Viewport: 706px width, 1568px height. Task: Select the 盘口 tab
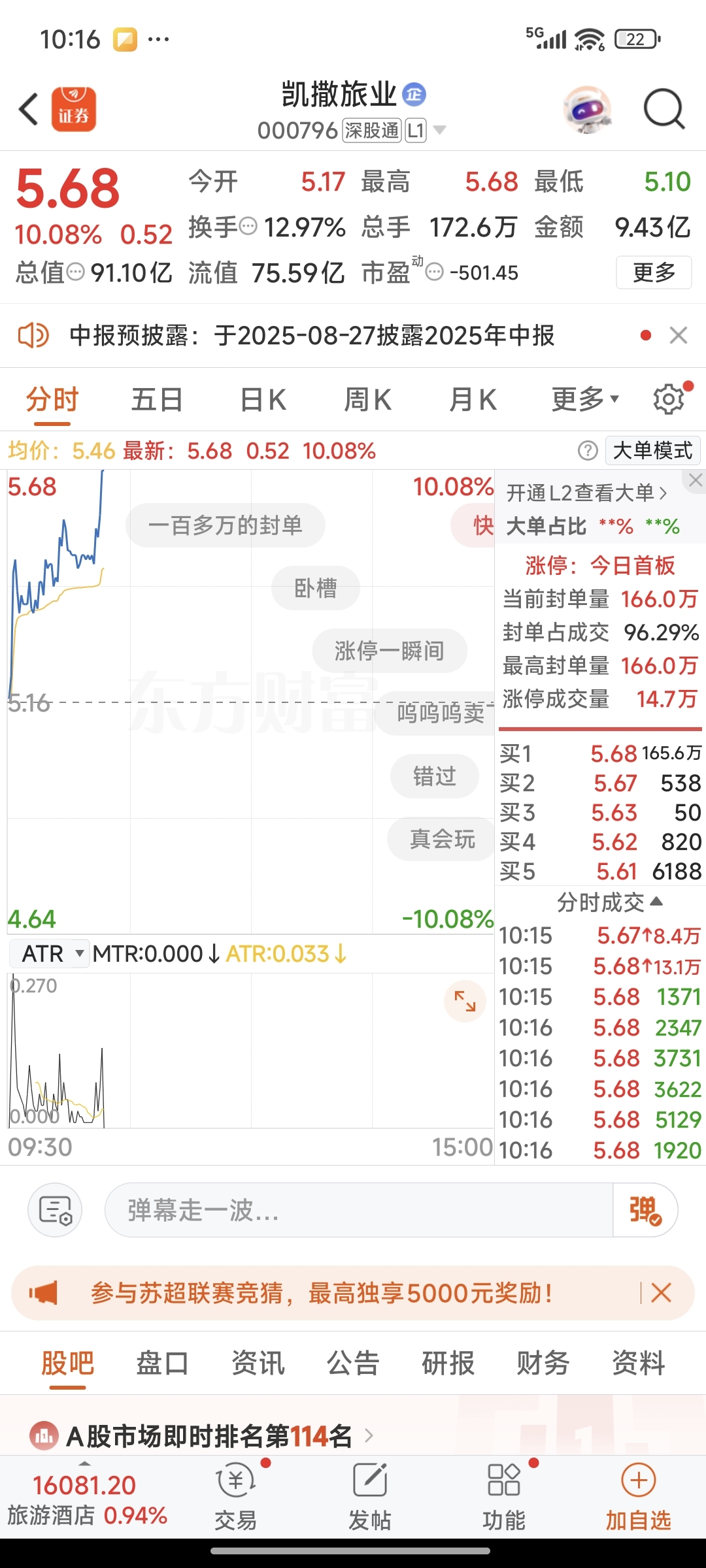[x=162, y=1364]
